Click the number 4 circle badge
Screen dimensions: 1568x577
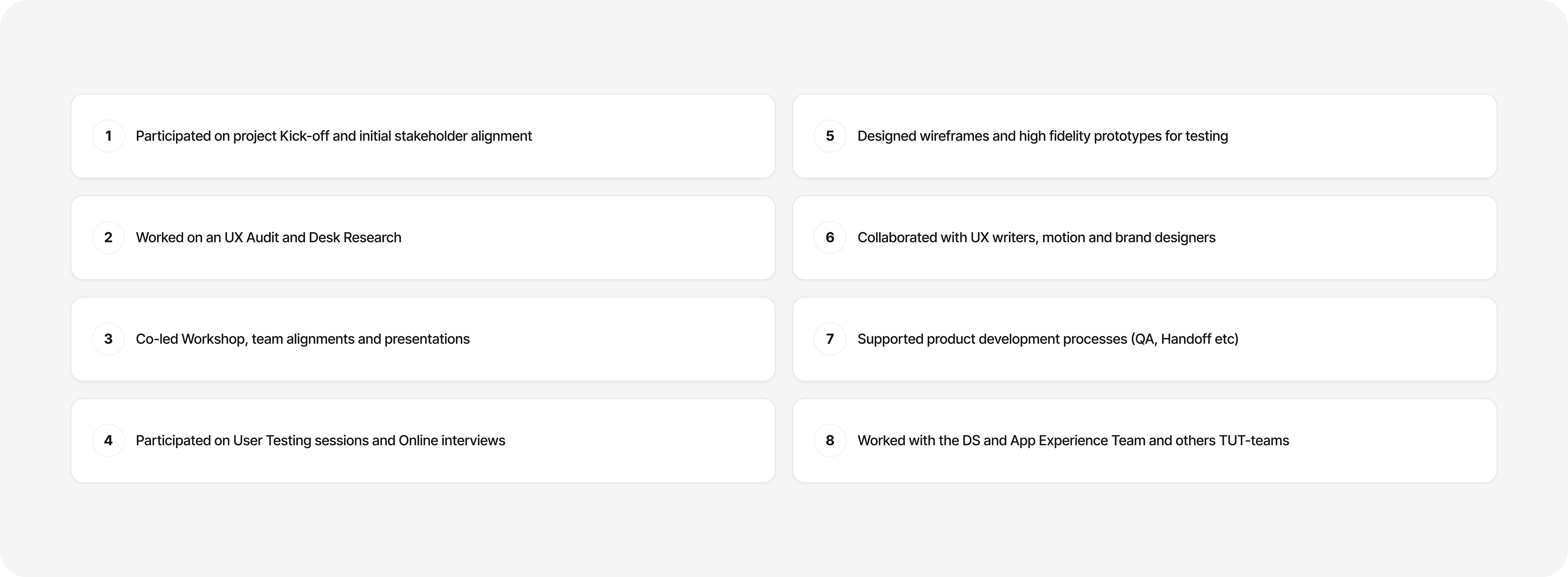pos(108,441)
